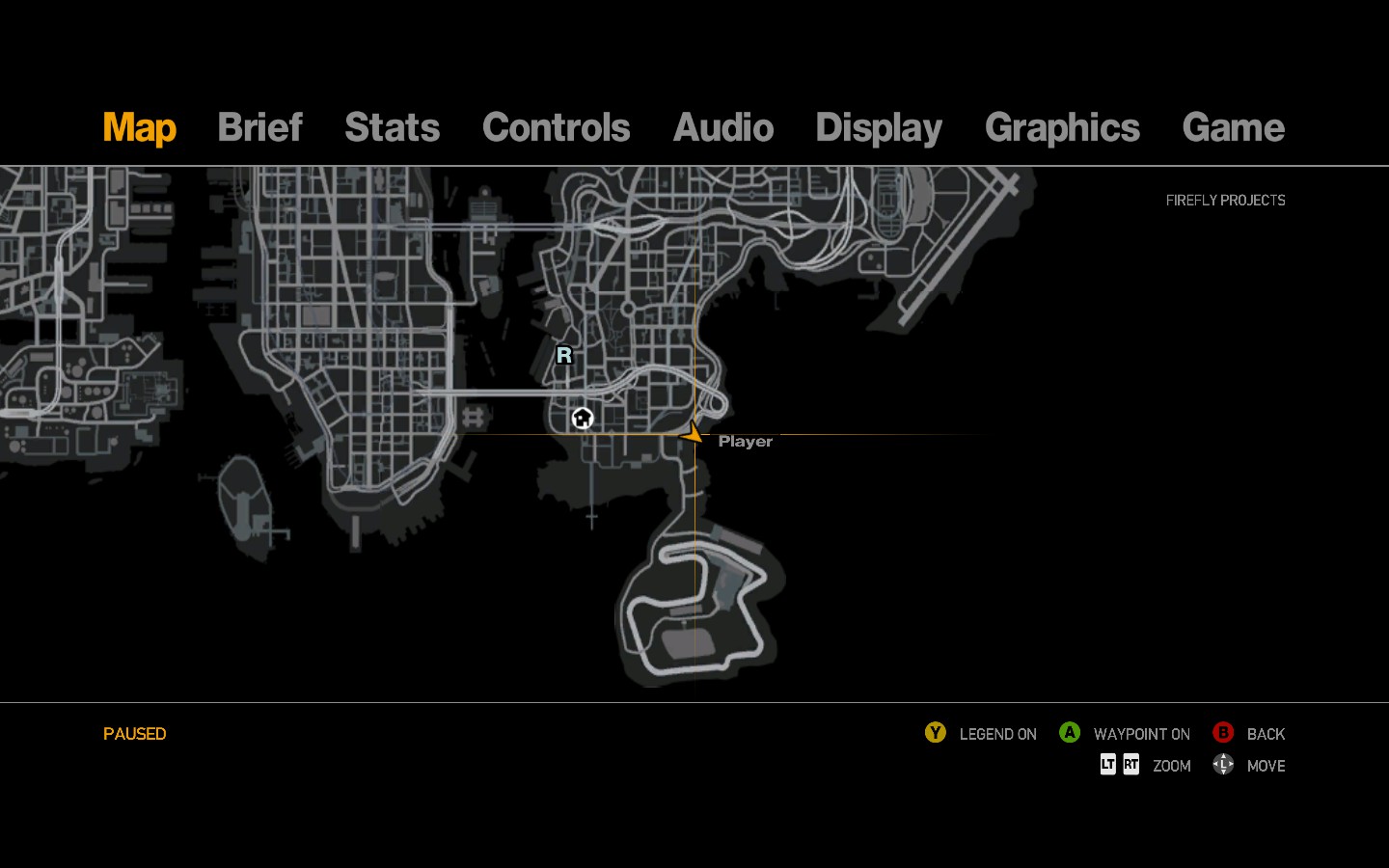Click the green A button icon
This screenshot has width=1389, height=868.
tap(1070, 733)
